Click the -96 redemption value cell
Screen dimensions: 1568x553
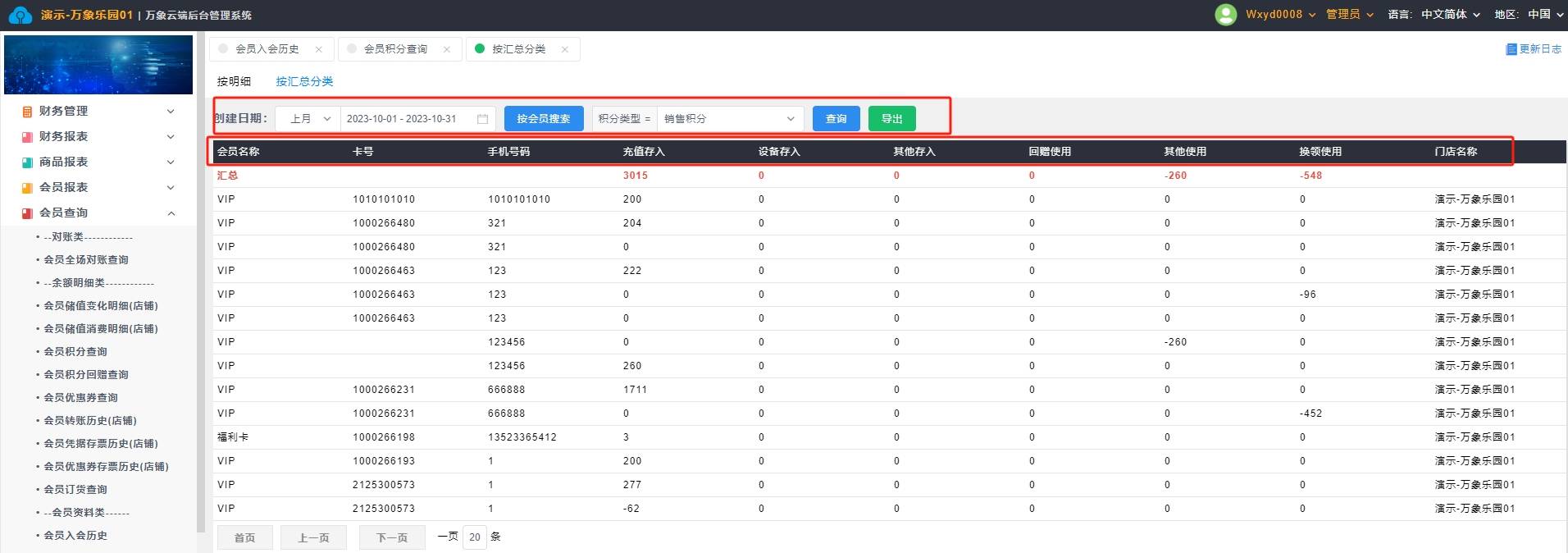tap(1308, 295)
